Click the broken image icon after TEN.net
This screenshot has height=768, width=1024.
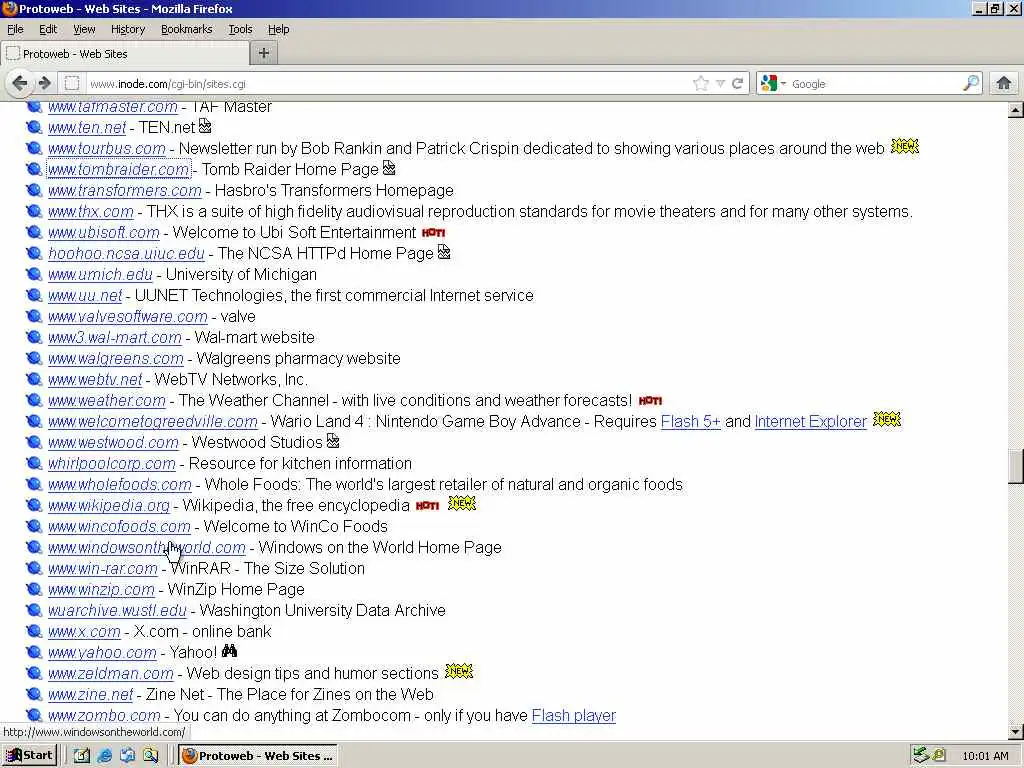(205, 125)
